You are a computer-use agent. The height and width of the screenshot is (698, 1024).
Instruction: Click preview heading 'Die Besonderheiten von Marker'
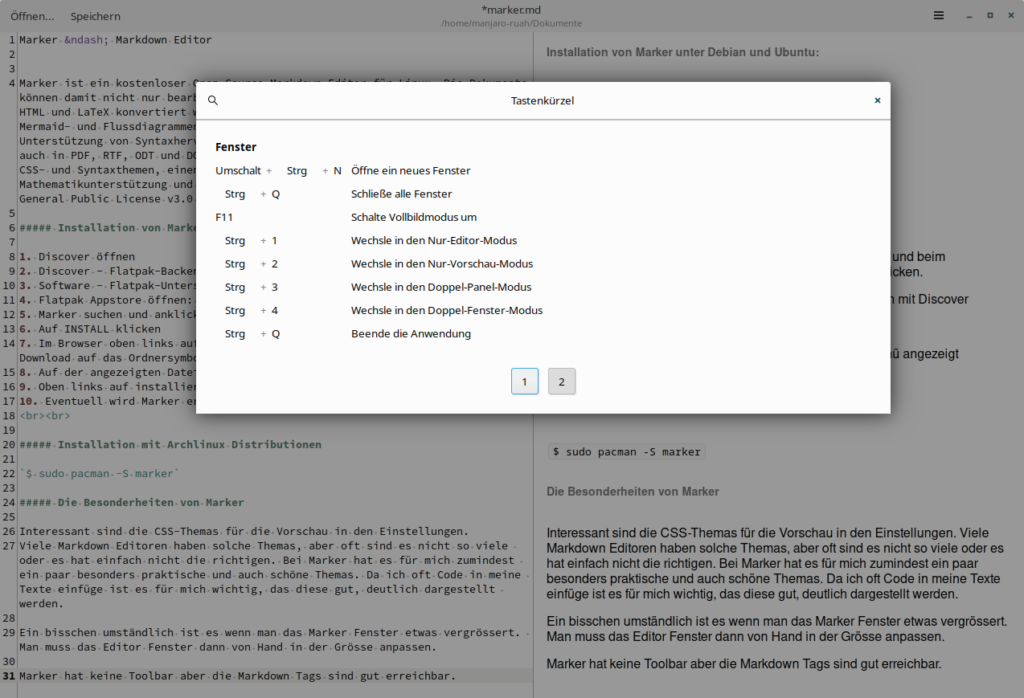[633, 492]
